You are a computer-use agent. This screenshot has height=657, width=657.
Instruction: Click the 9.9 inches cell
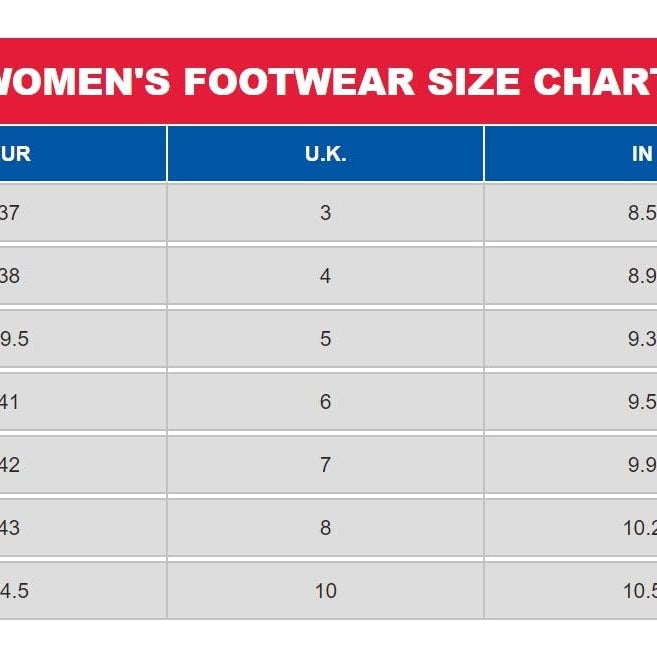(641, 465)
